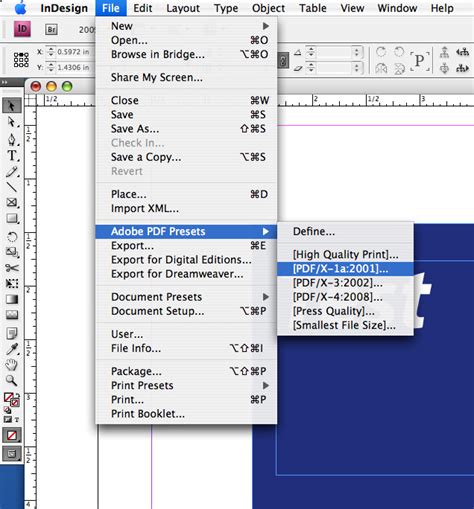
Task: Choose Place... from File menu
Action: [186, 194]
